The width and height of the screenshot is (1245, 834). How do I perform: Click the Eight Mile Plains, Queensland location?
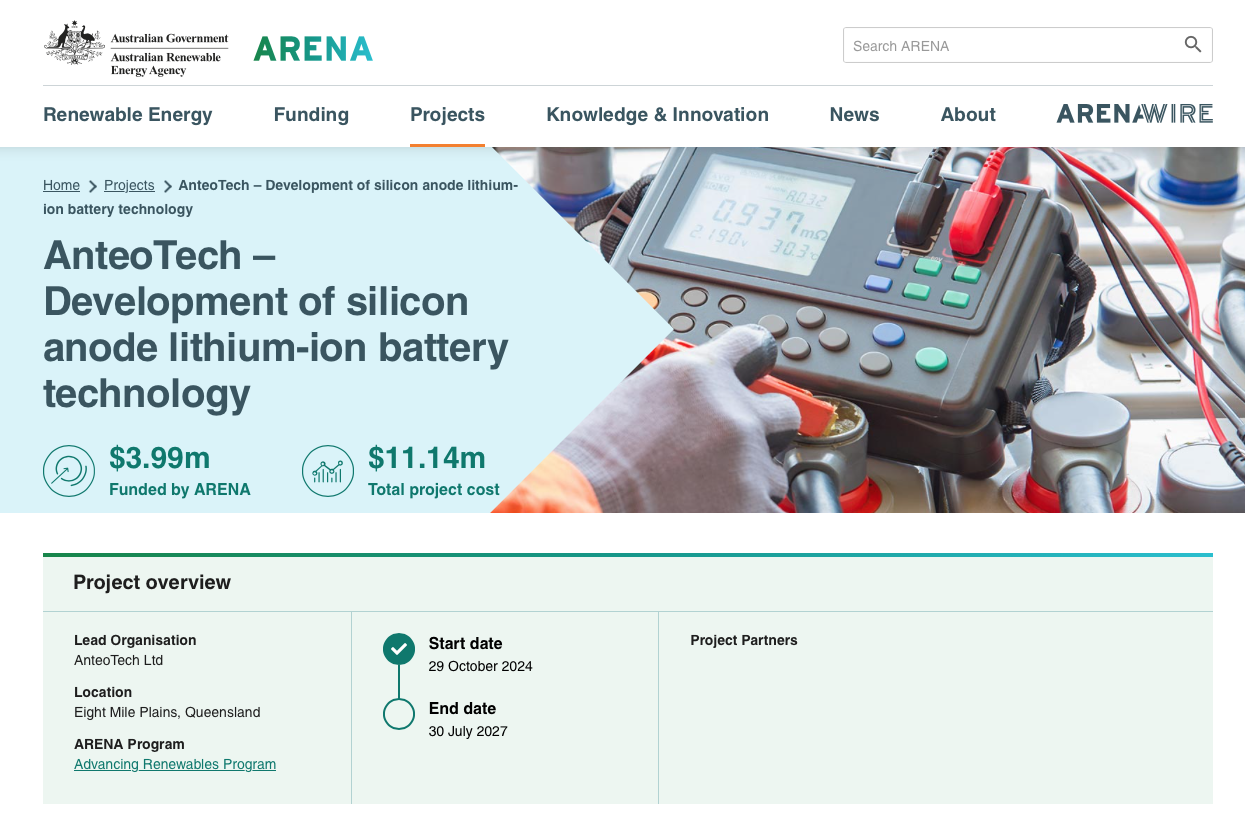(167, 712)
